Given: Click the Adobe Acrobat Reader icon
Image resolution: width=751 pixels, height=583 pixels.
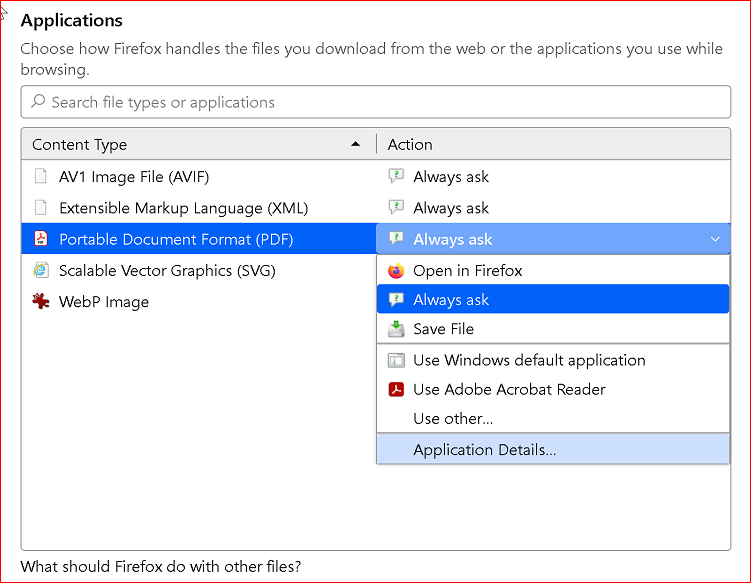Looking at the screenshot, I should coord(396,389).
